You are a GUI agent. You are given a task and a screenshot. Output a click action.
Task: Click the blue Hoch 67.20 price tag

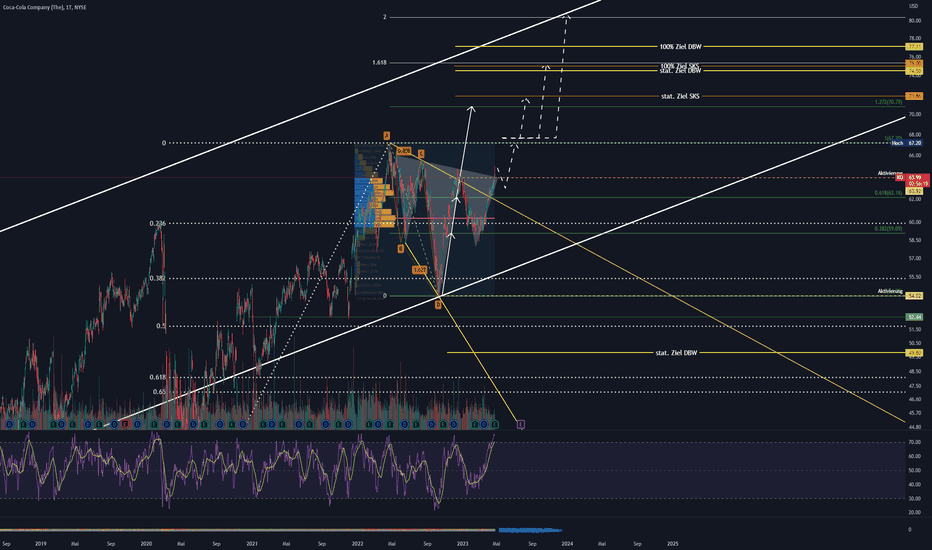[x=907, y=143]
